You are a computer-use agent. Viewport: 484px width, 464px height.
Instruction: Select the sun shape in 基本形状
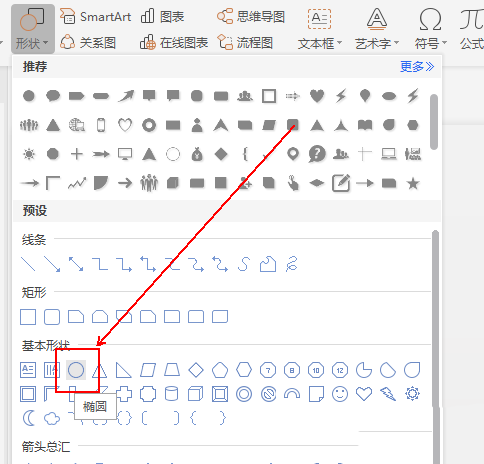pyautogui.click(x=412, y=394)
